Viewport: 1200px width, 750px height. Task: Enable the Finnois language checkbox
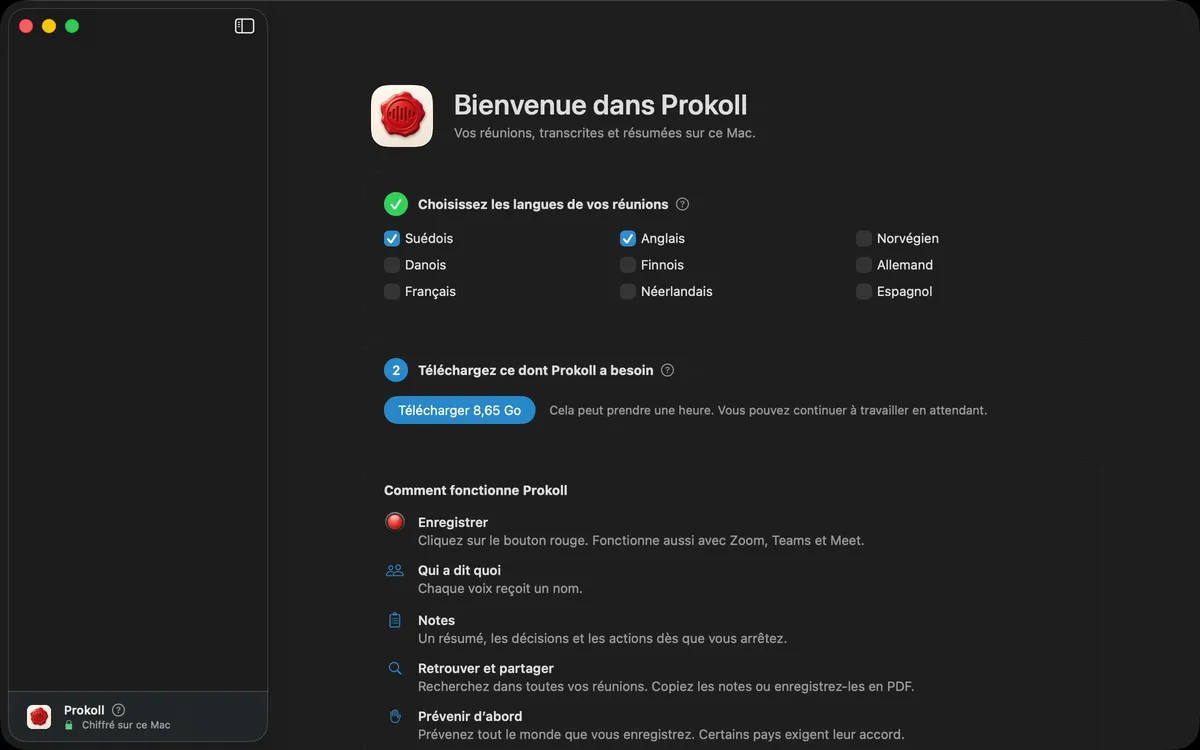[628, 265]
